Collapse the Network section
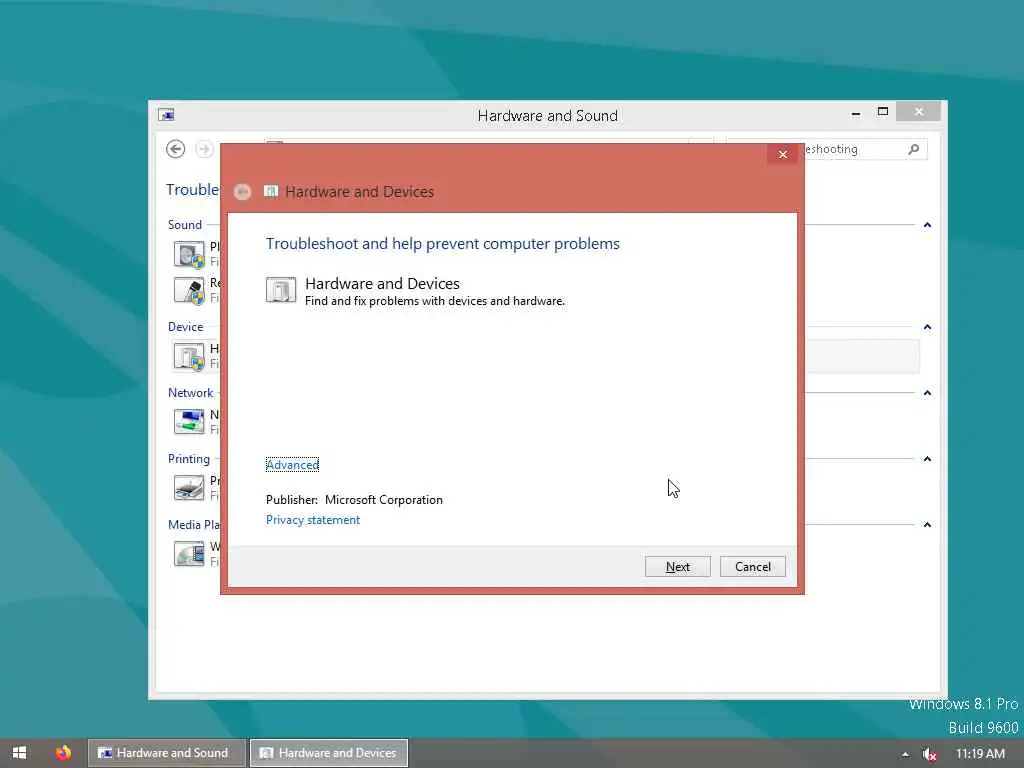This screenshot has width=1024, height=768. click(x=927, y=393)
